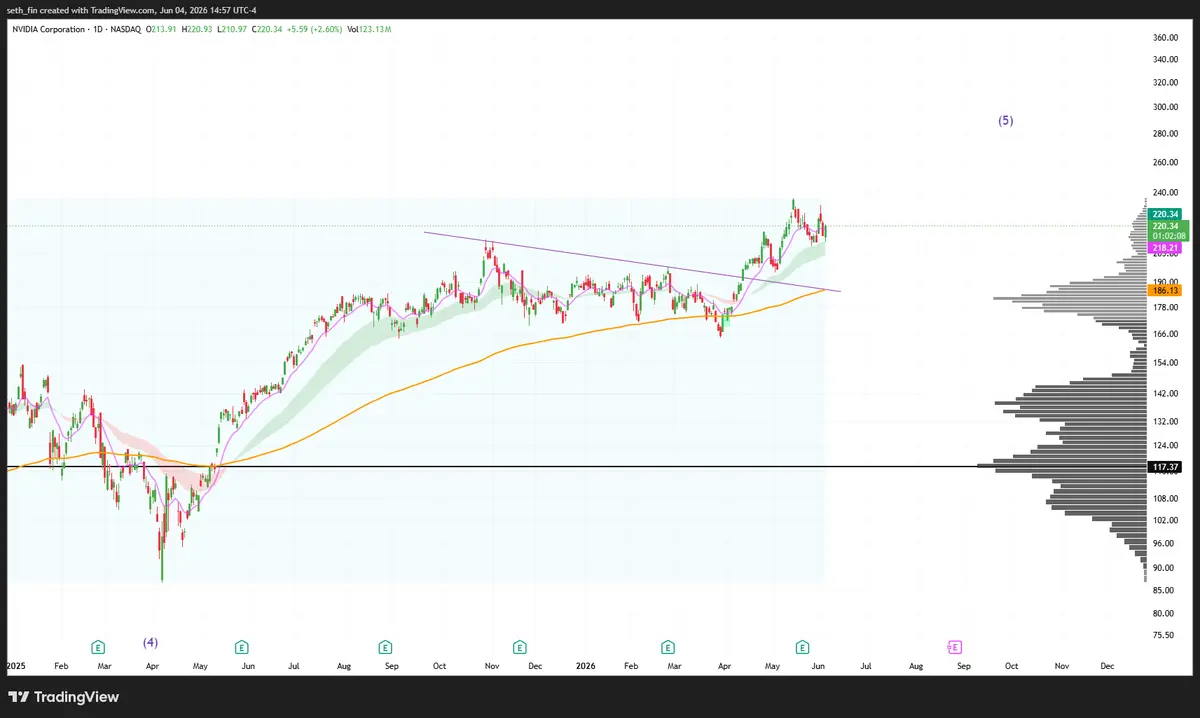Click the magenta 218.21 indicator price label
Screen dimensions: 1200x718
coord(1166,247)
